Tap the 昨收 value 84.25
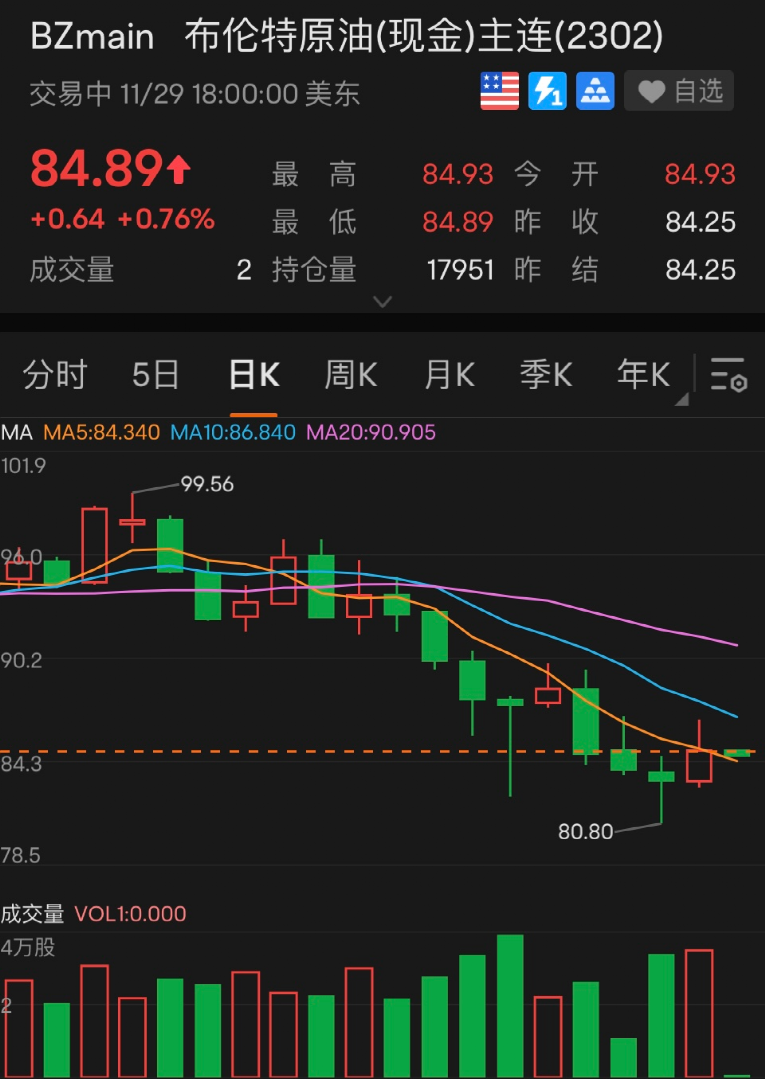This screenshot has height=1079, width=765. [700, 222]
